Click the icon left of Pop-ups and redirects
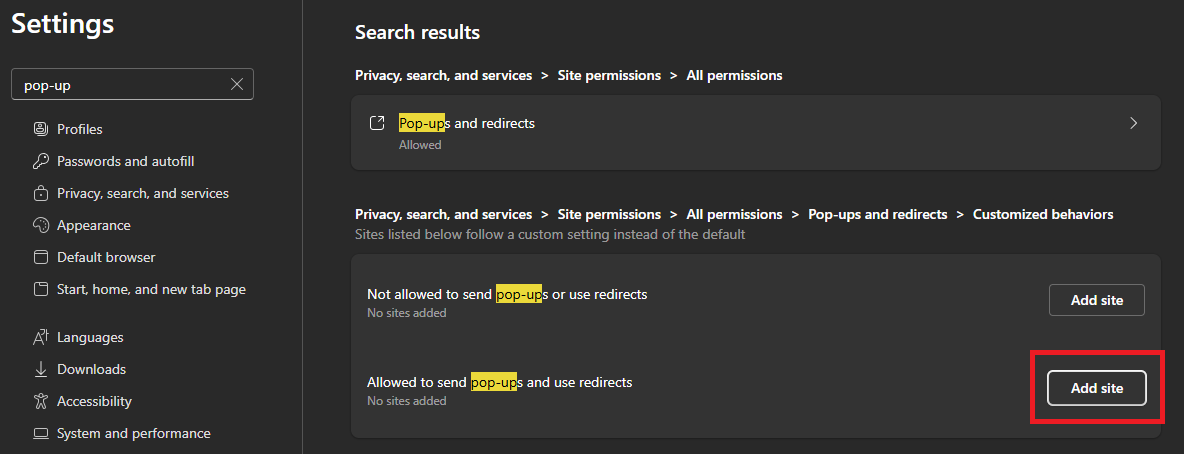 (x=377, y=123)
